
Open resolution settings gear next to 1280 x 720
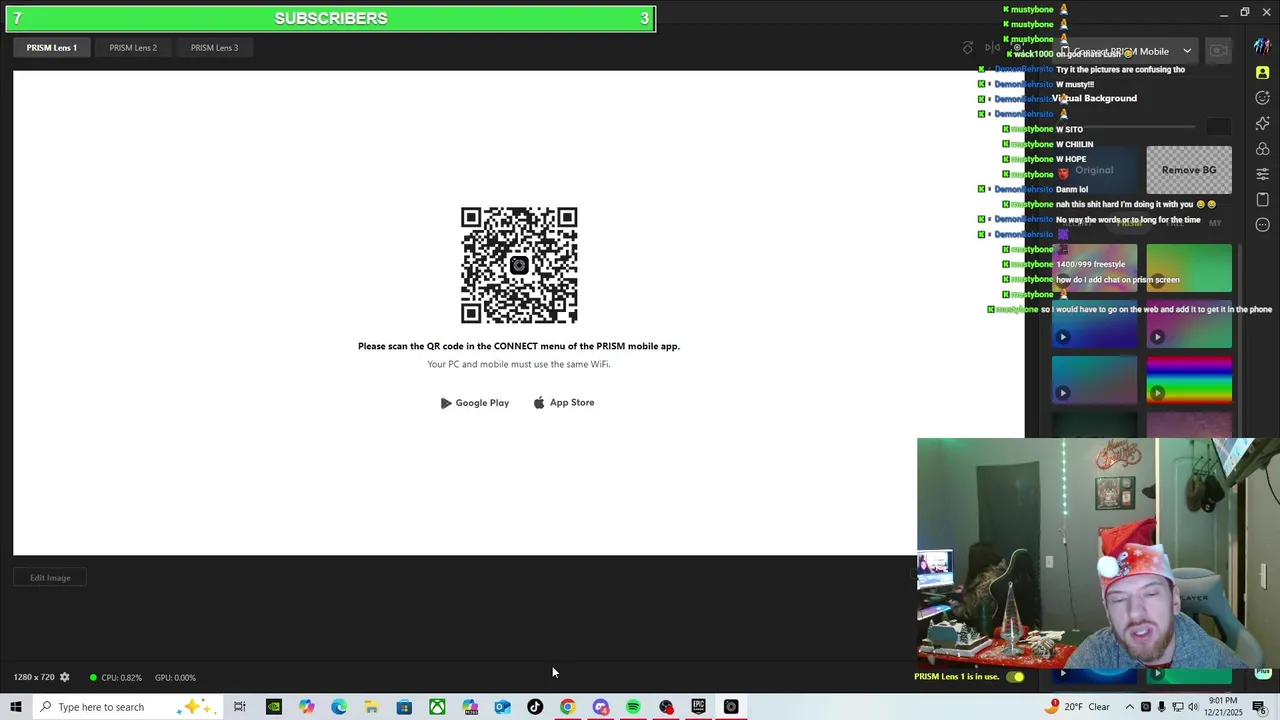(65, 677)
